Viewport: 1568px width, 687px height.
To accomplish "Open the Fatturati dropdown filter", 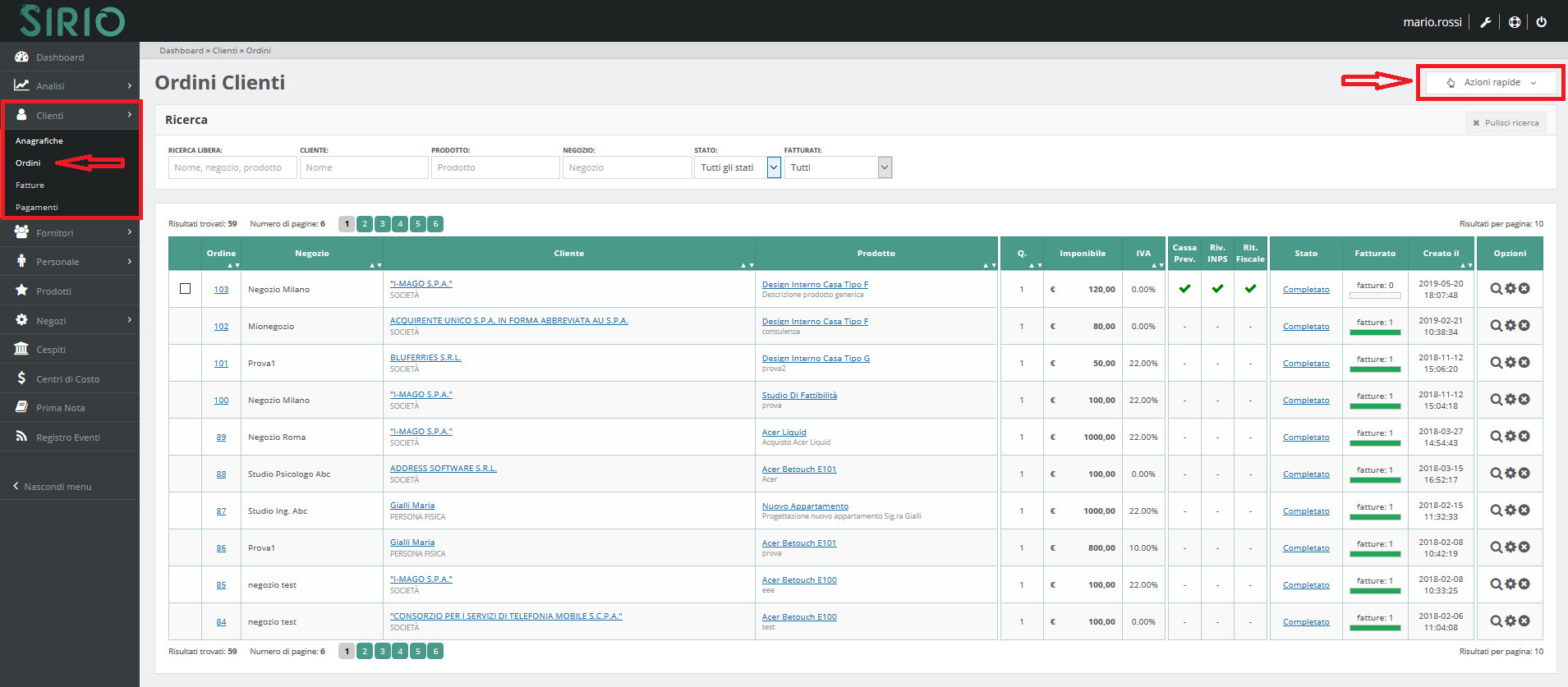I will point(838,167).
